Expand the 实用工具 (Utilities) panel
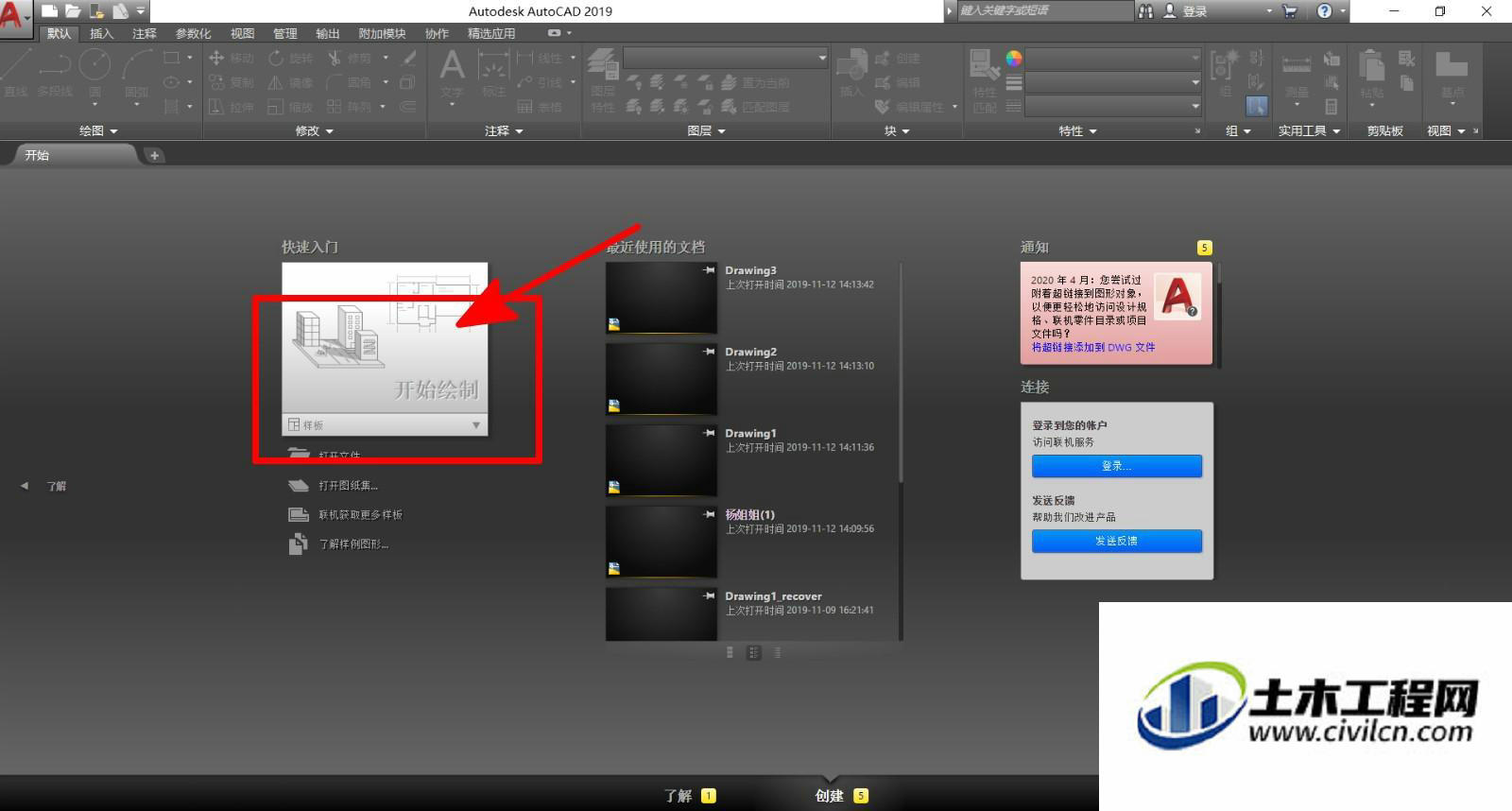This screenshot has height=811, width=1512. [1310, 131]
